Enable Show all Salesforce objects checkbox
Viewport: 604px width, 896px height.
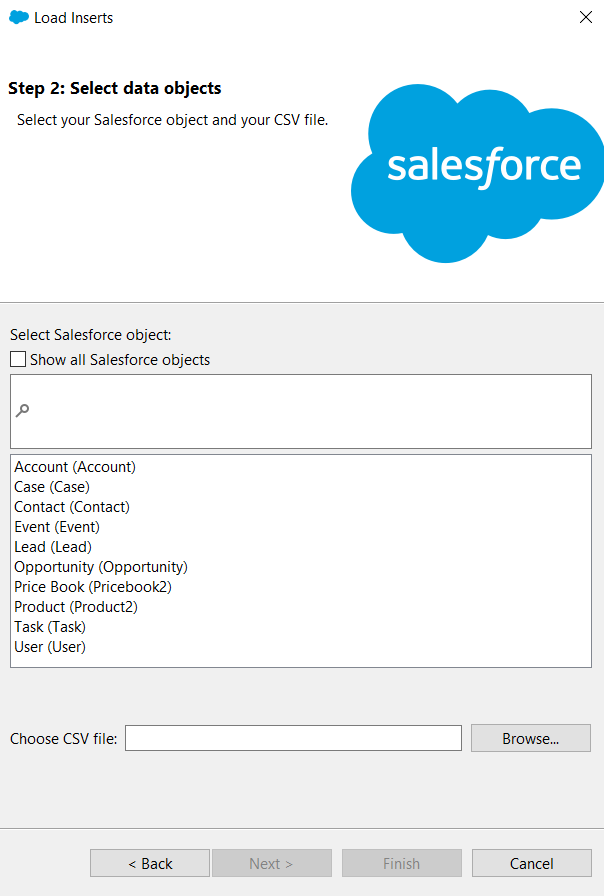tap(18, 360)
